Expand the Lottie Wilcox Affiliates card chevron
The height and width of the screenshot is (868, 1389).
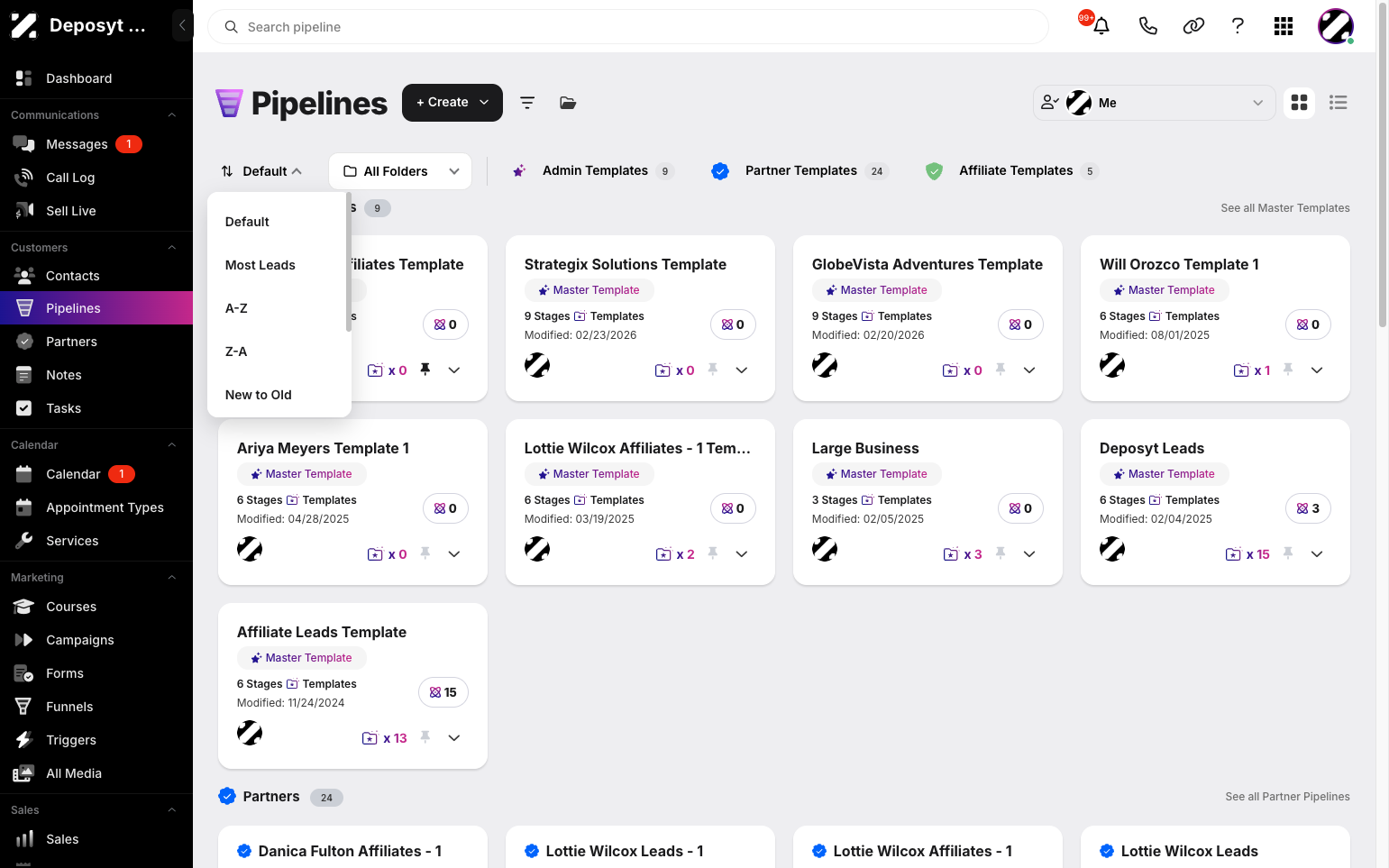point(742,553)
